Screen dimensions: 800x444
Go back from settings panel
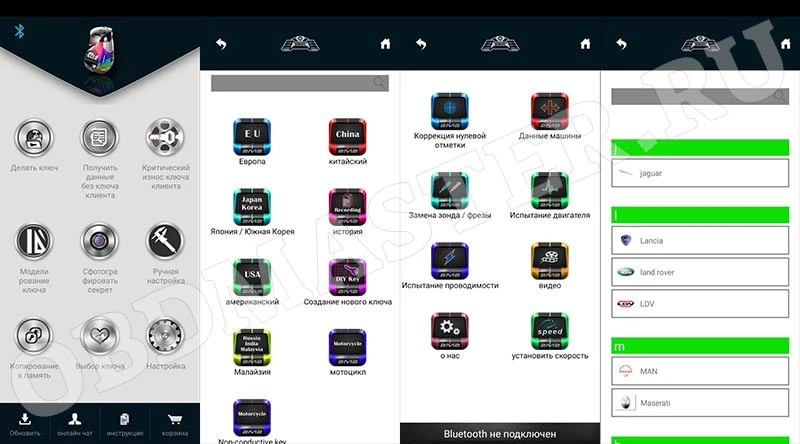click(421, 44)
